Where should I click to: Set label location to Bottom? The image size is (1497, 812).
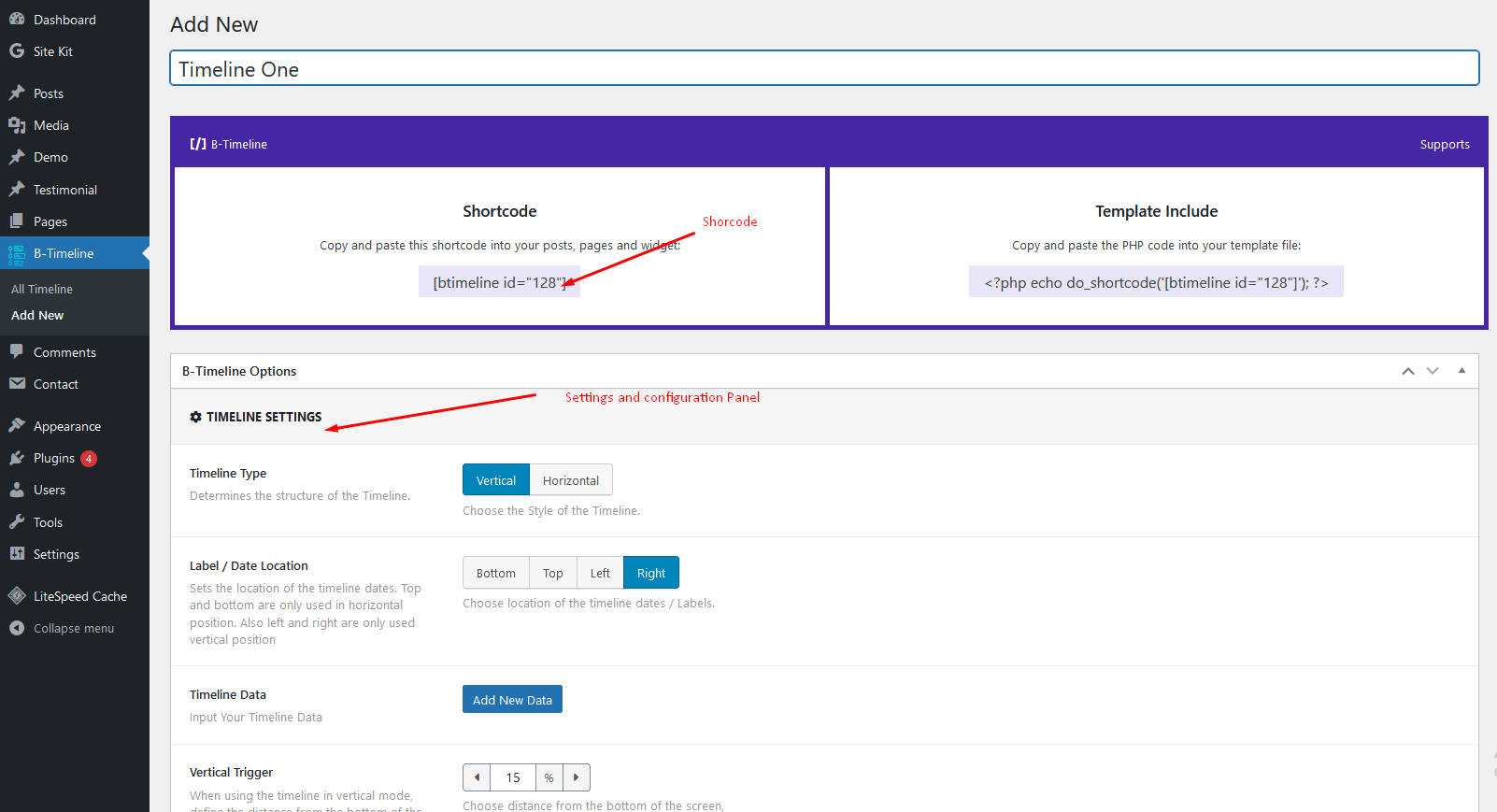tap(496, 573)
